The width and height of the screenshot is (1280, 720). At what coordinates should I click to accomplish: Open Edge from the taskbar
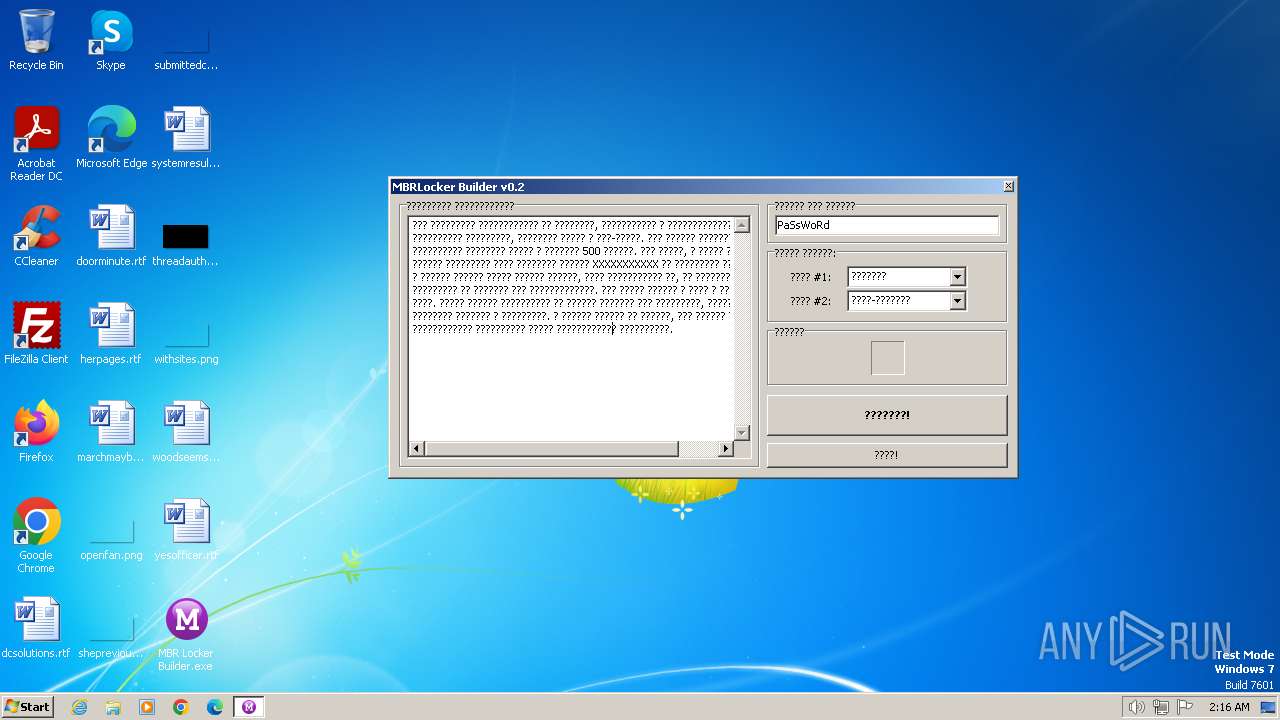click(x=215, y=707)
